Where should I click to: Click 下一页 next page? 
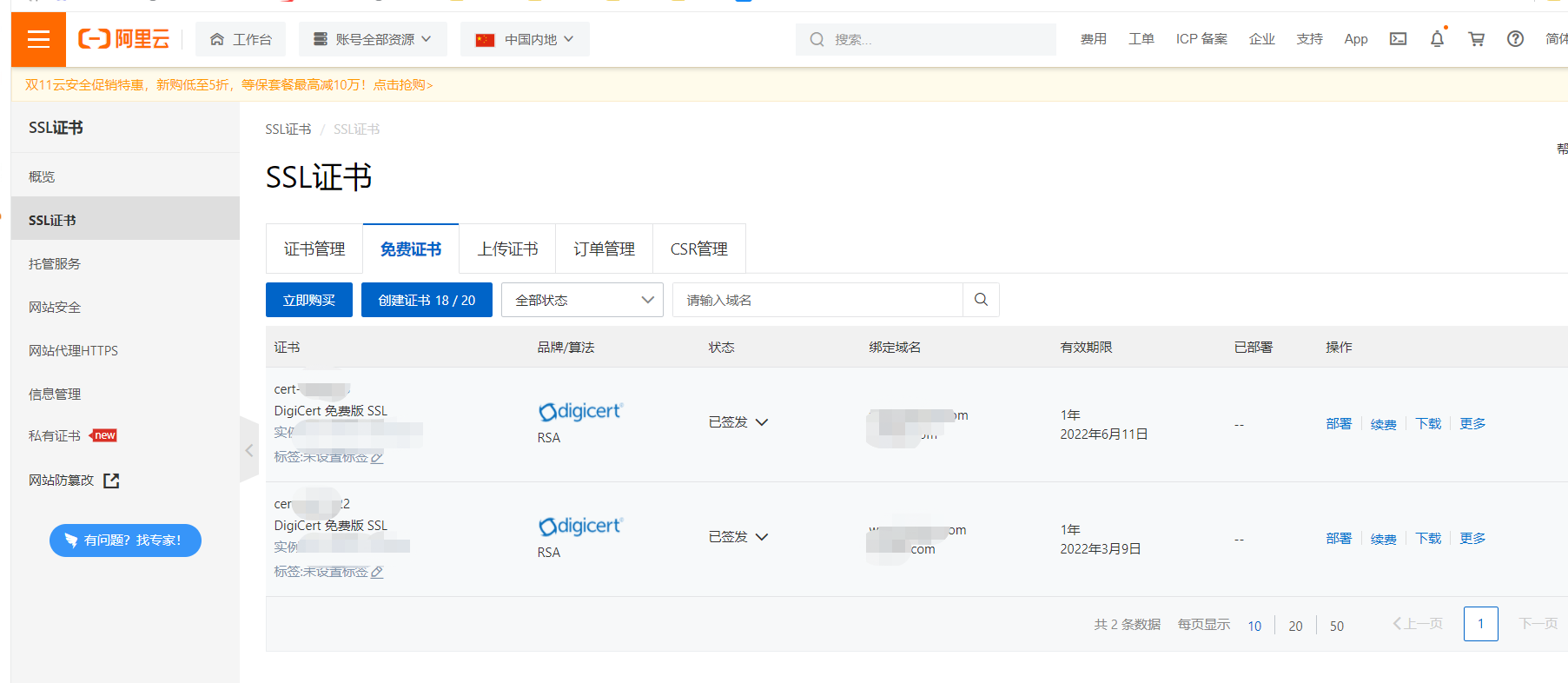click(1538, 624)
